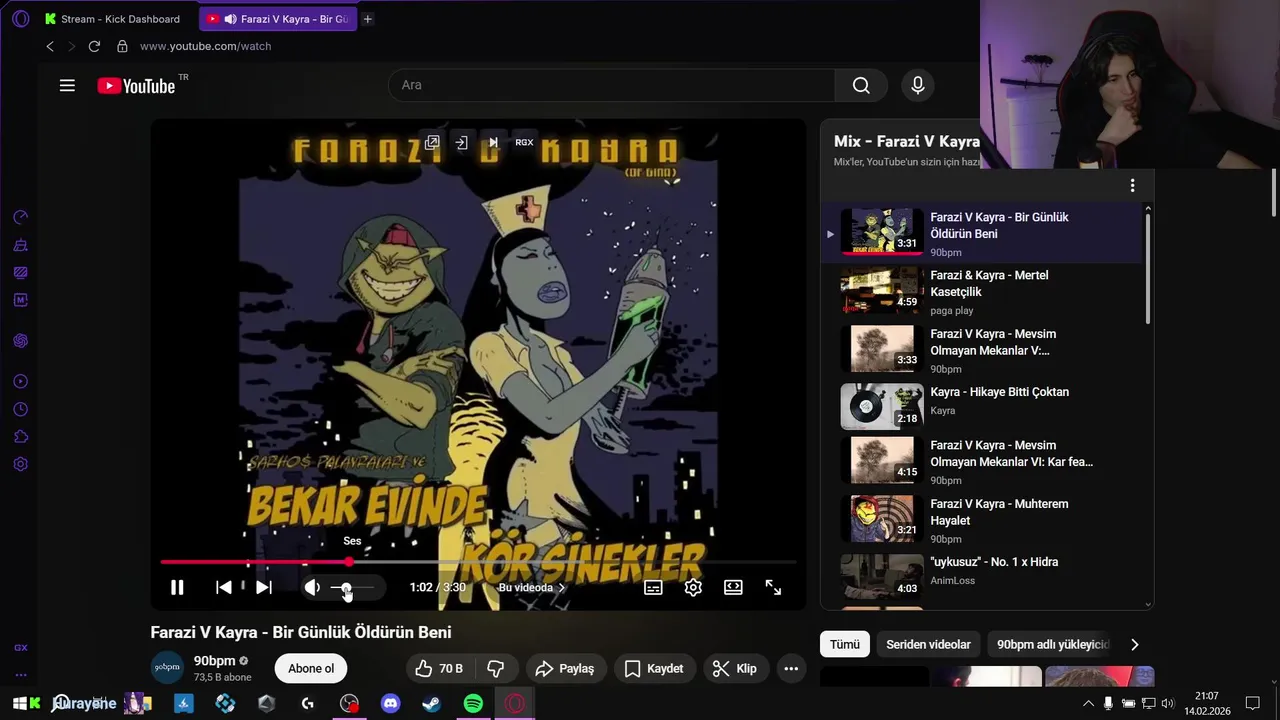Select '90bpm adlı yükleyici' chip

pos(1053,645)
